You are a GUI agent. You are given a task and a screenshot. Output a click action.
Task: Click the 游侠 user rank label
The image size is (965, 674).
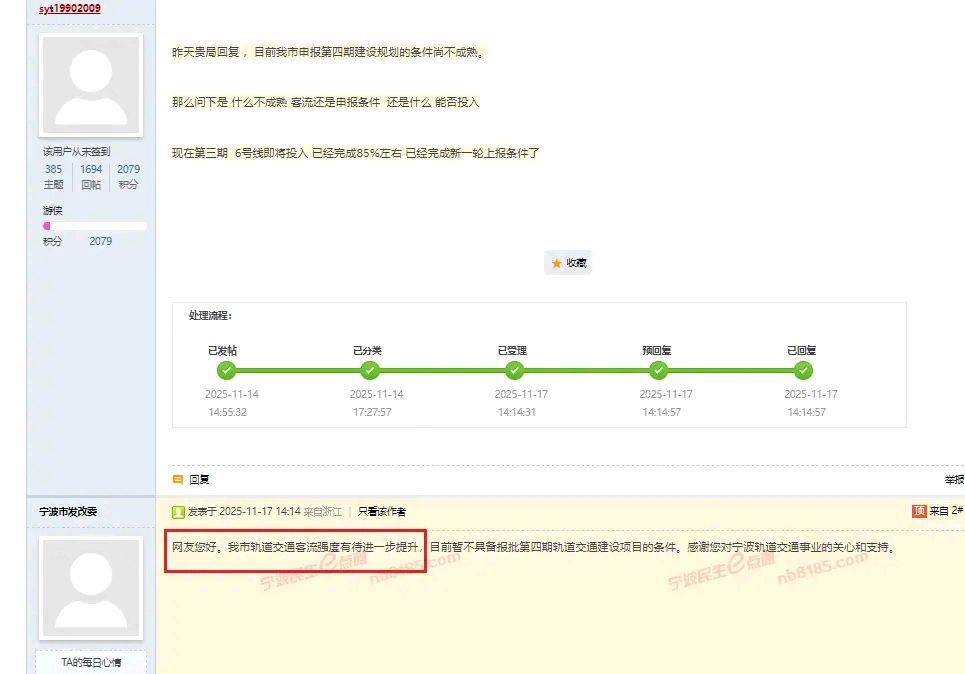click(x=53, y=211)
